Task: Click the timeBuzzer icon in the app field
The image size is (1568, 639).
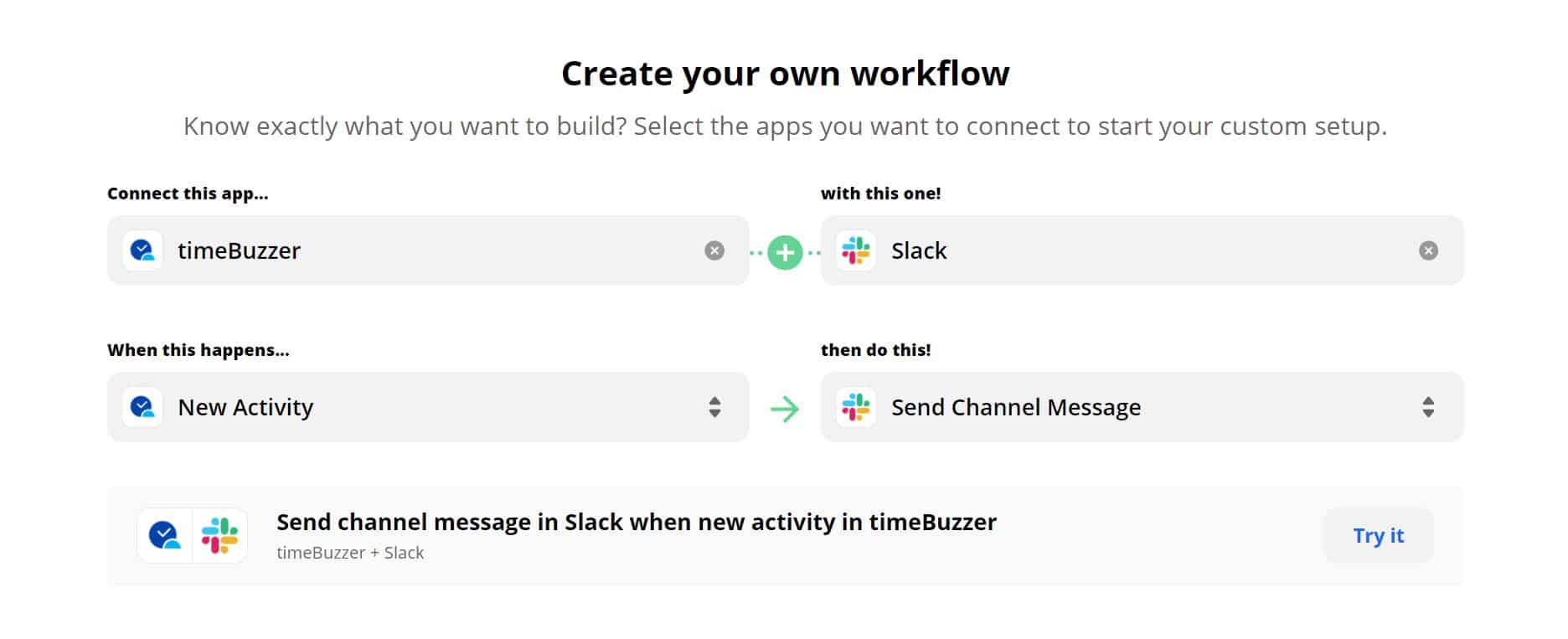Action: pos(142,250)
